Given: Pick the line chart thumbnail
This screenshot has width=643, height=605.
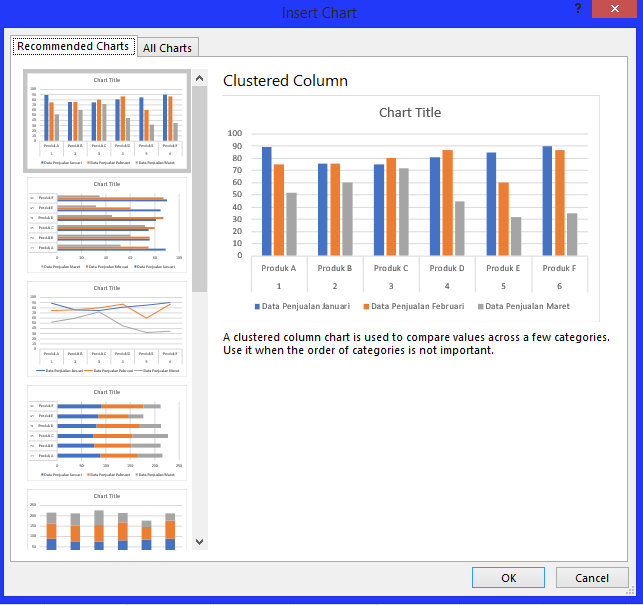Looking at the screenshot, I should click(x=107, y=329).
